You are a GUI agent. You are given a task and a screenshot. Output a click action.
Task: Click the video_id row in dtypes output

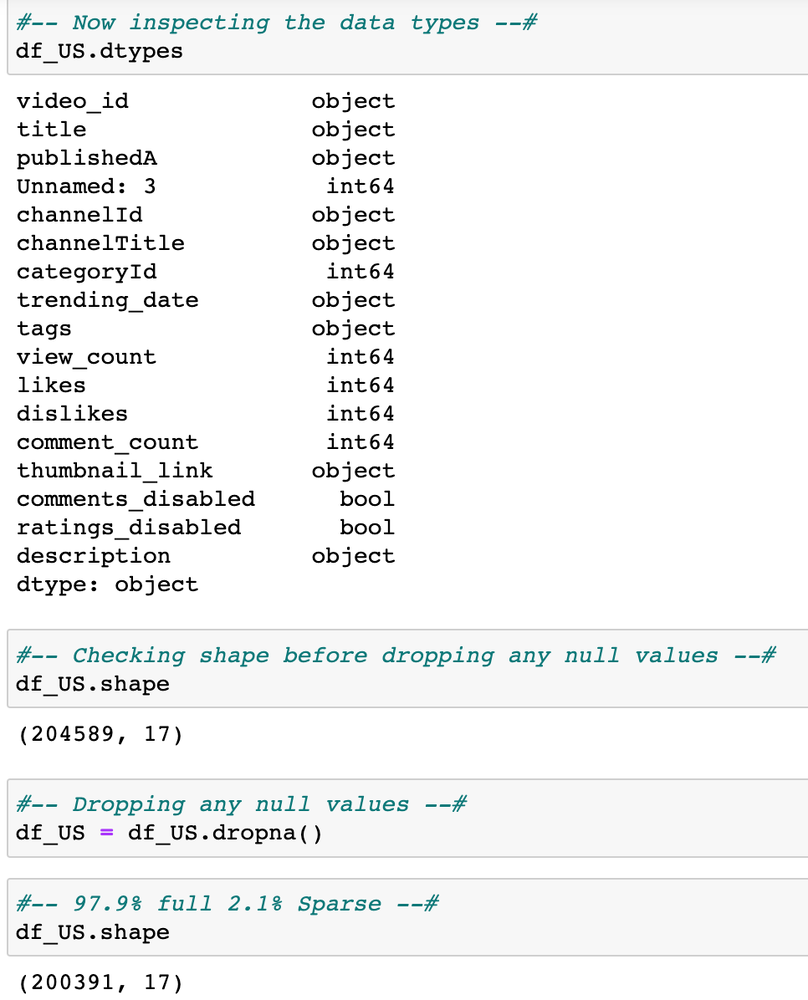[72, 101]
